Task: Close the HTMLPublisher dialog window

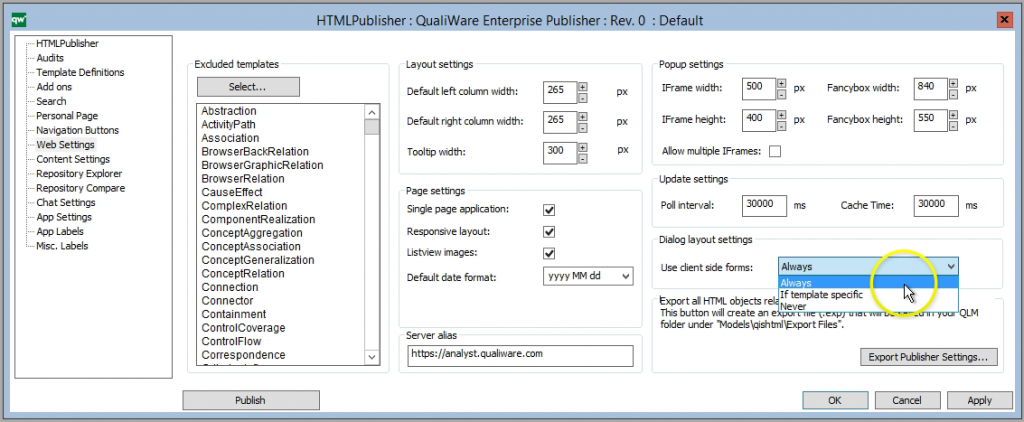Action: (x=1004, y=20)
